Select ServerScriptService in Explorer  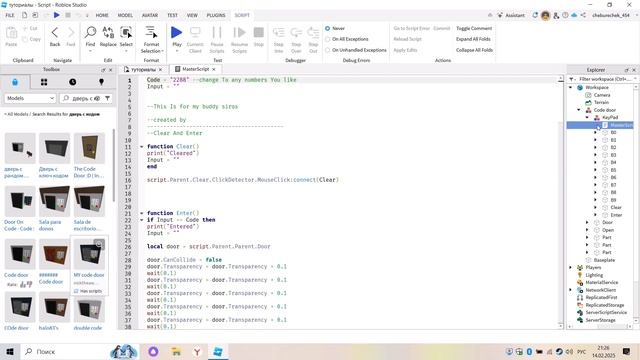click(x=606, y=312)
